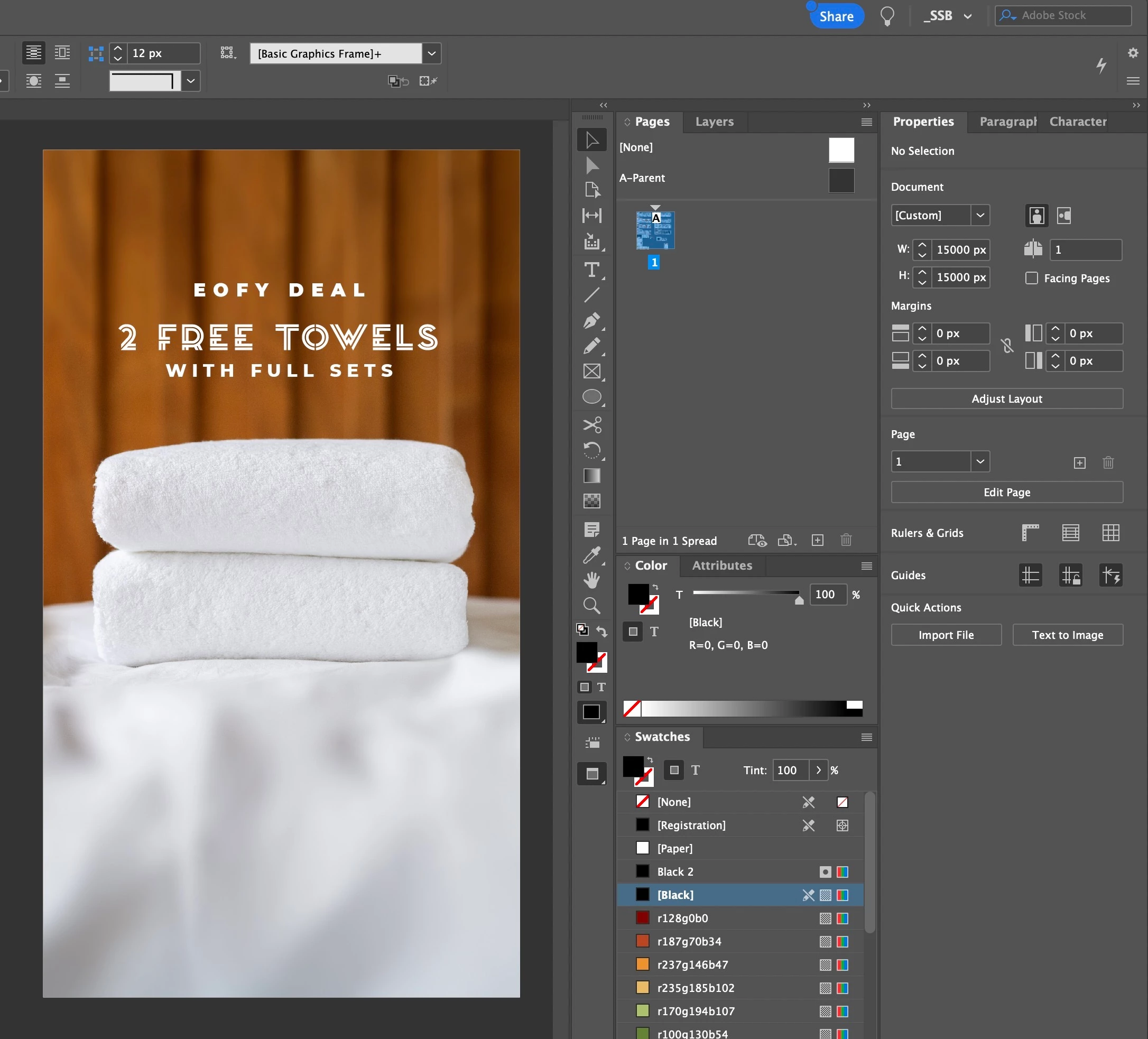Select the Type tool
1148x1039 pixels.
pyautogui.click(x=591, y=270)
